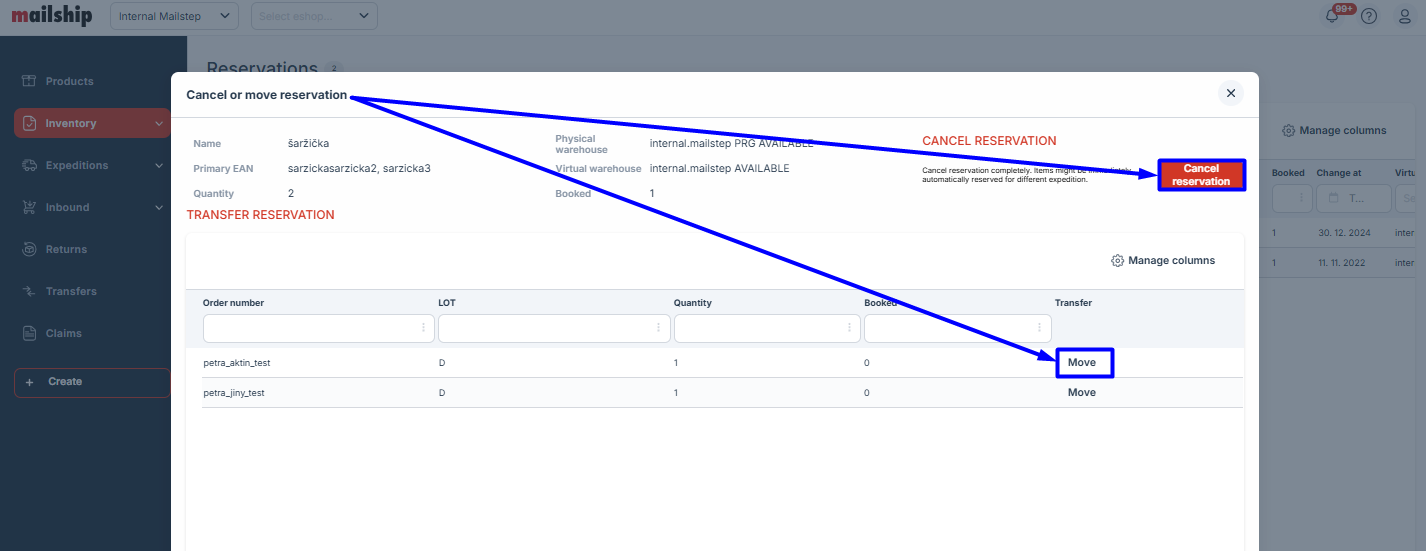This screenshot has width=1426, height=551.
Task: Close the Cancel or move reservation dialog
Action: coord(1231,93)
